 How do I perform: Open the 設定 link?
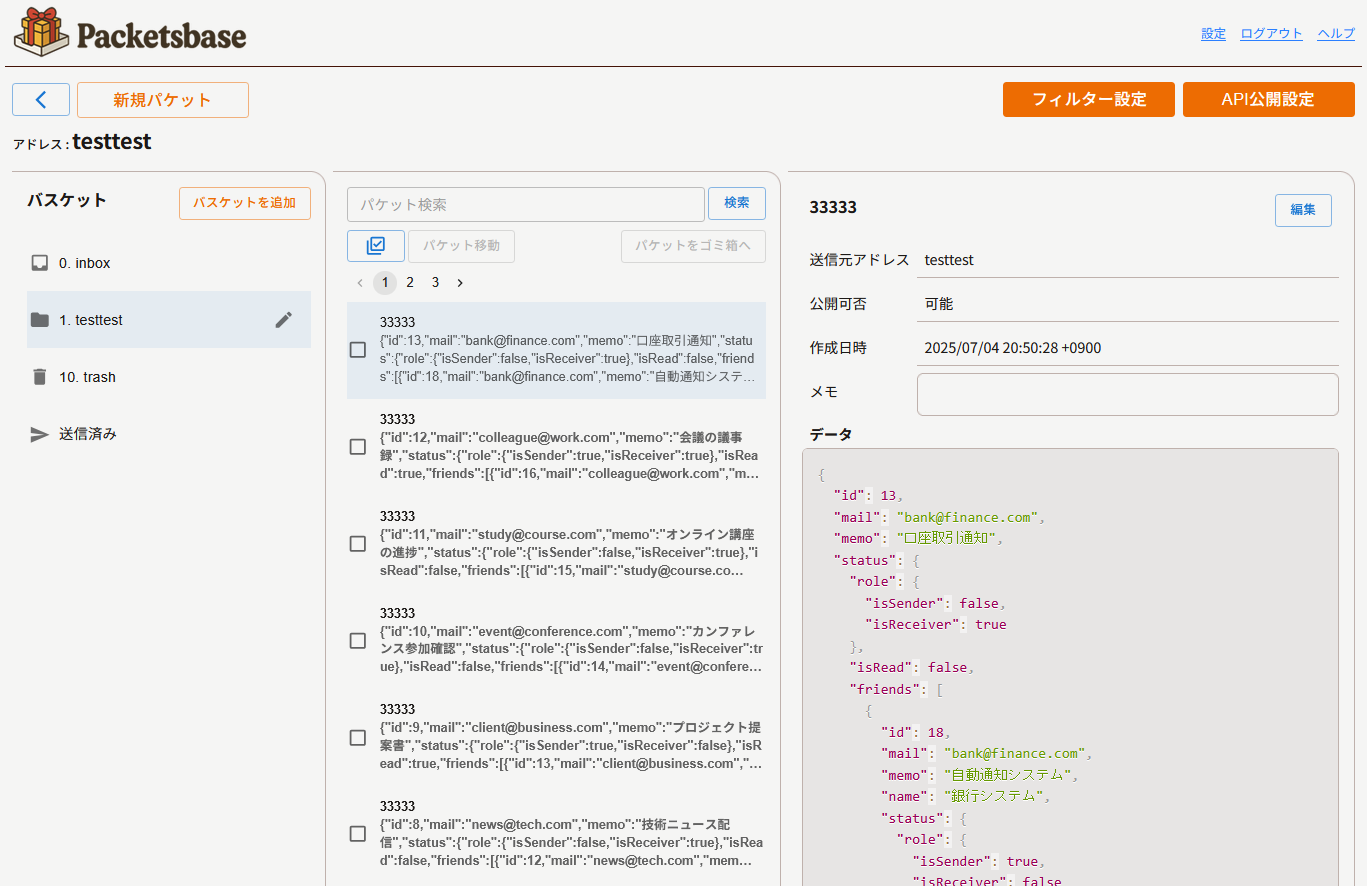[1213, 33]
